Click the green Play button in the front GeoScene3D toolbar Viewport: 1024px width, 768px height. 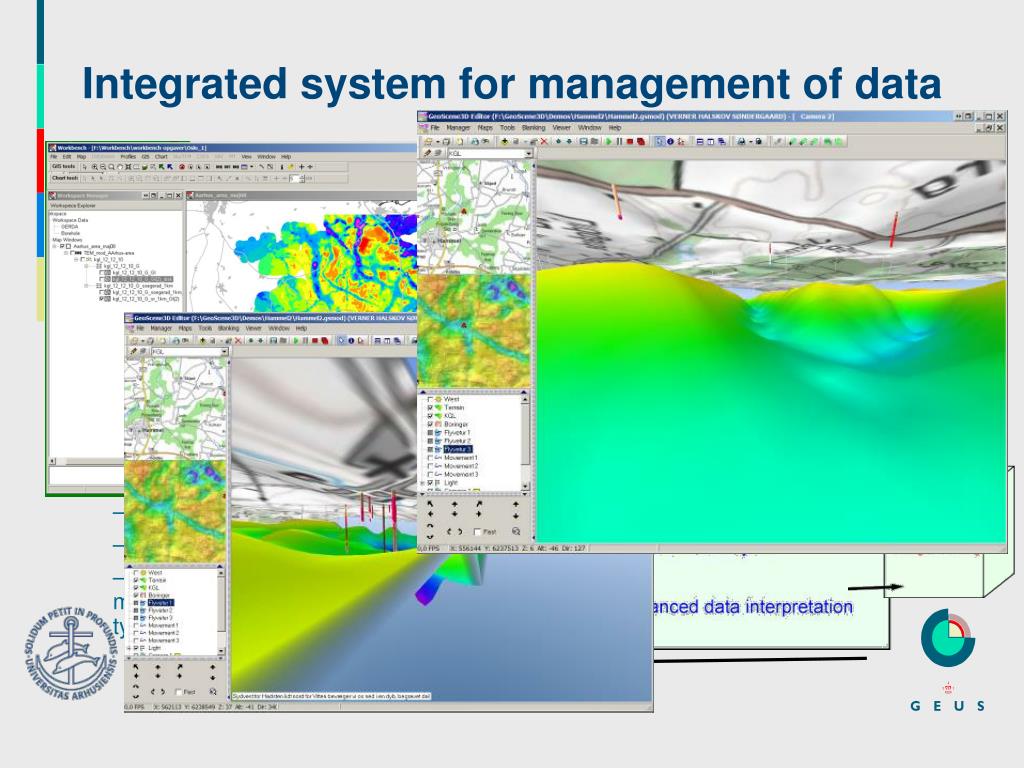(609, 141)
